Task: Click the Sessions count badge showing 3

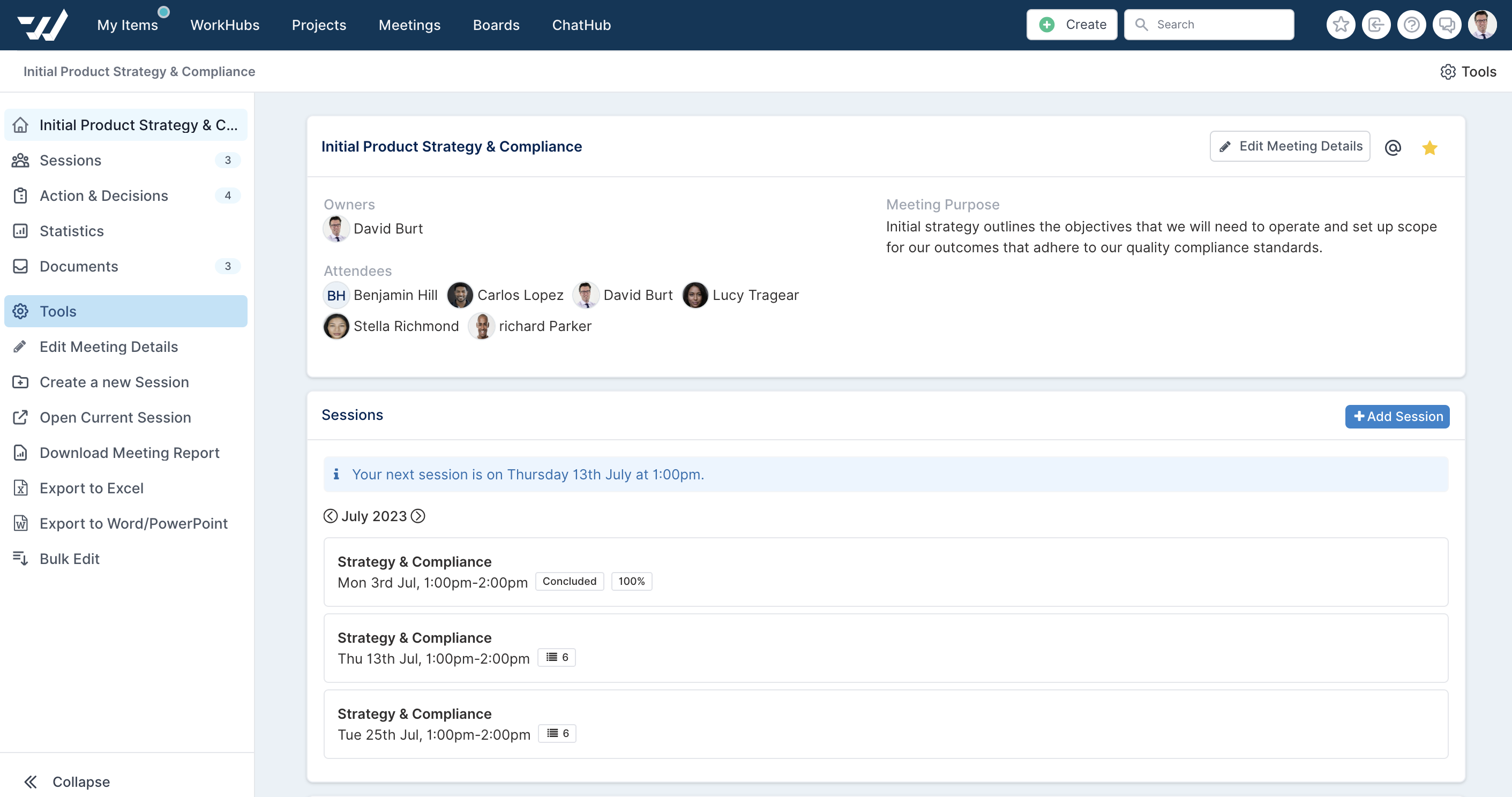Action: pos(228,160)
